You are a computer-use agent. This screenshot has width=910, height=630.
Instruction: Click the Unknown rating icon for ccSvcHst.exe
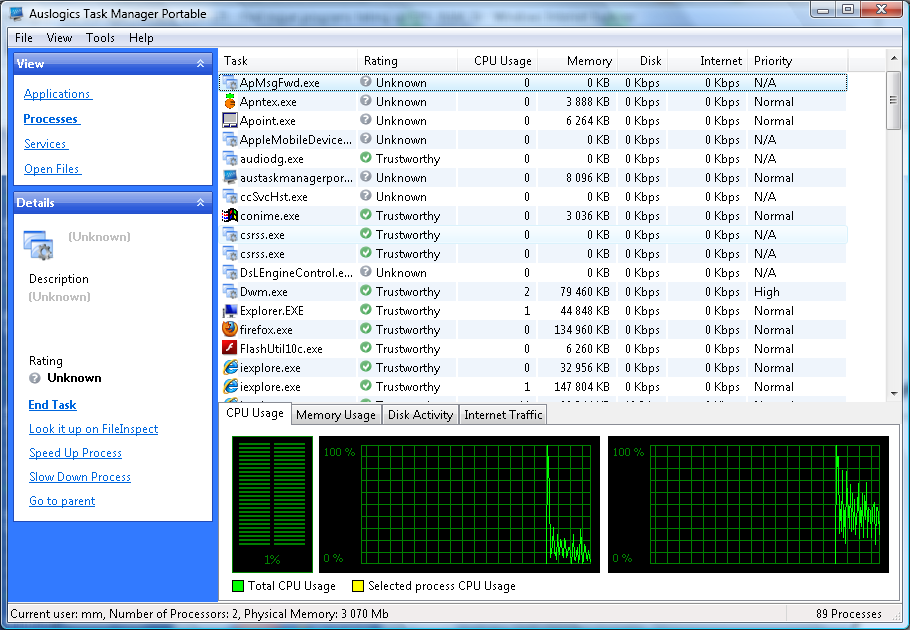coord(366,196)
